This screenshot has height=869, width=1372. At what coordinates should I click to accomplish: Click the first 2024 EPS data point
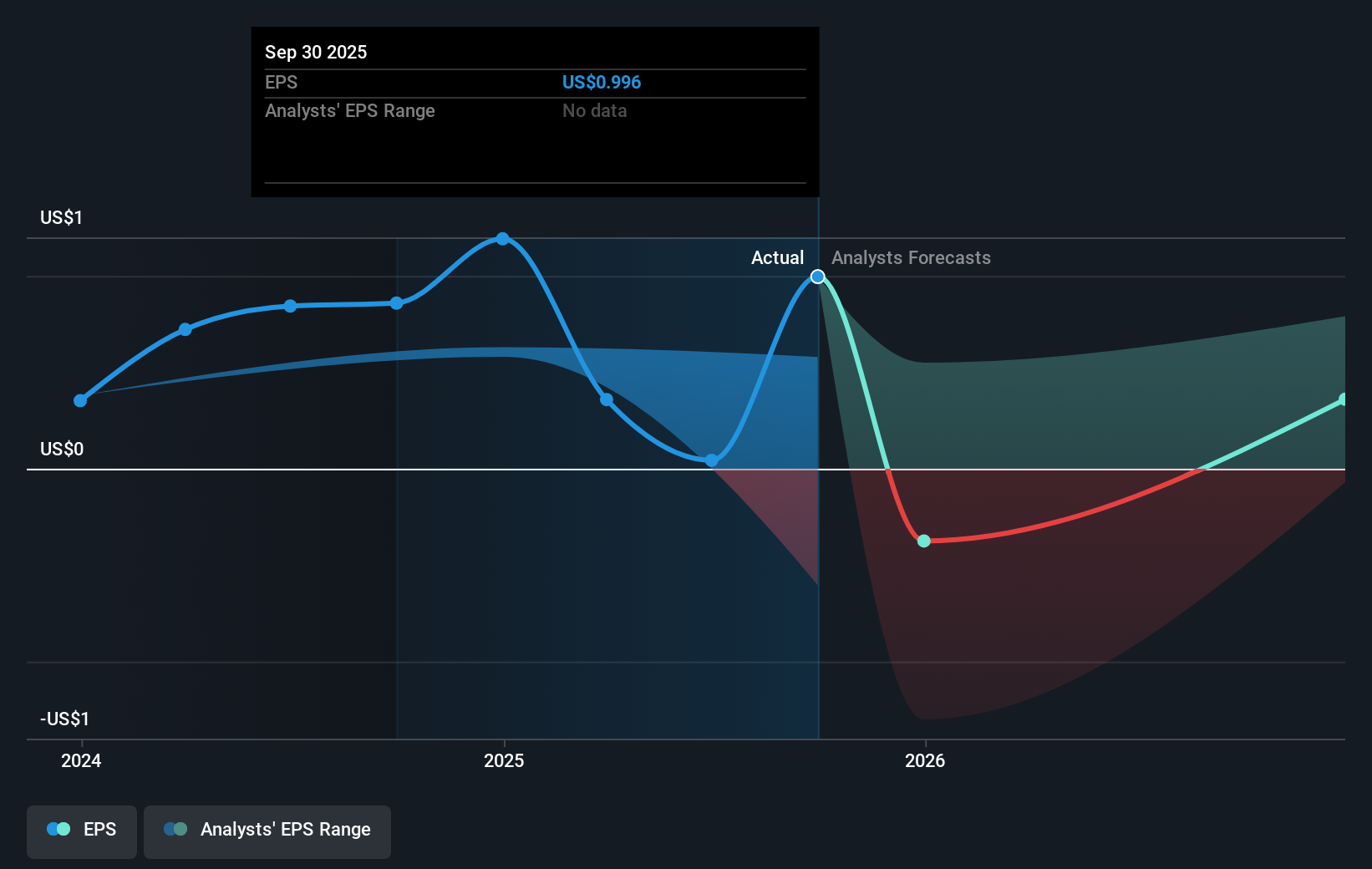click(x=80, y=400)
